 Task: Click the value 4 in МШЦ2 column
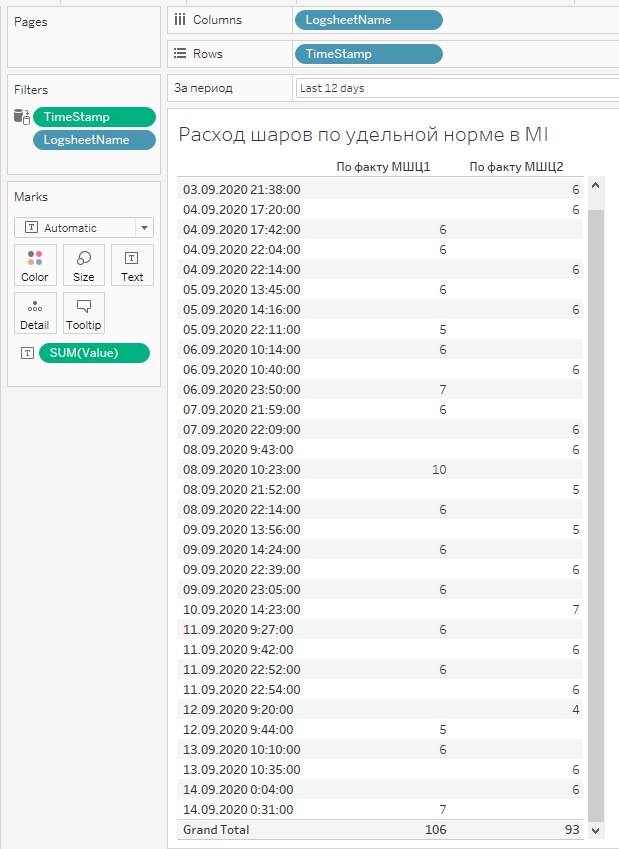[x=576, y=709]
